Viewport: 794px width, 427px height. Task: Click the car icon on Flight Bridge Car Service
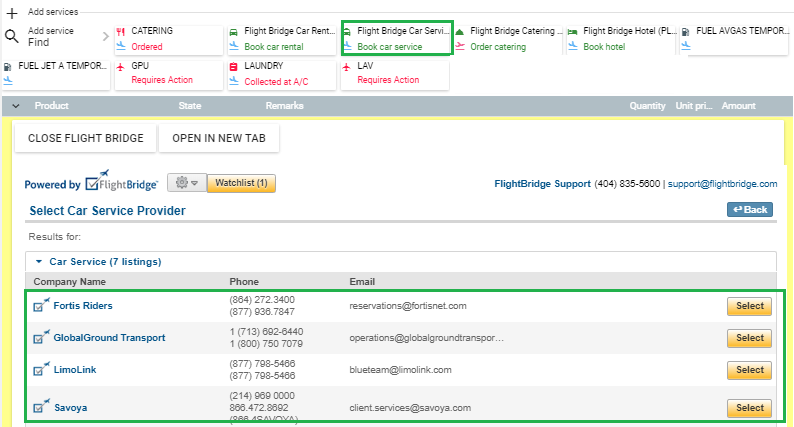[x=347, y=32]
